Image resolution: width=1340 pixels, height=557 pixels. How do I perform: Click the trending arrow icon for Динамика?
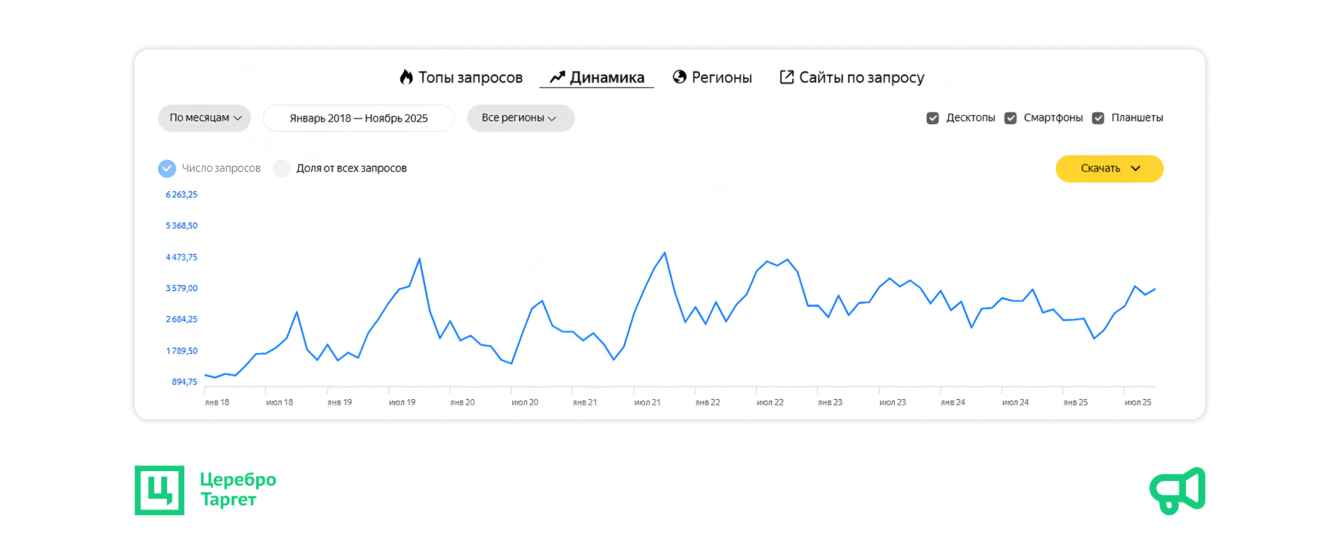557,77
